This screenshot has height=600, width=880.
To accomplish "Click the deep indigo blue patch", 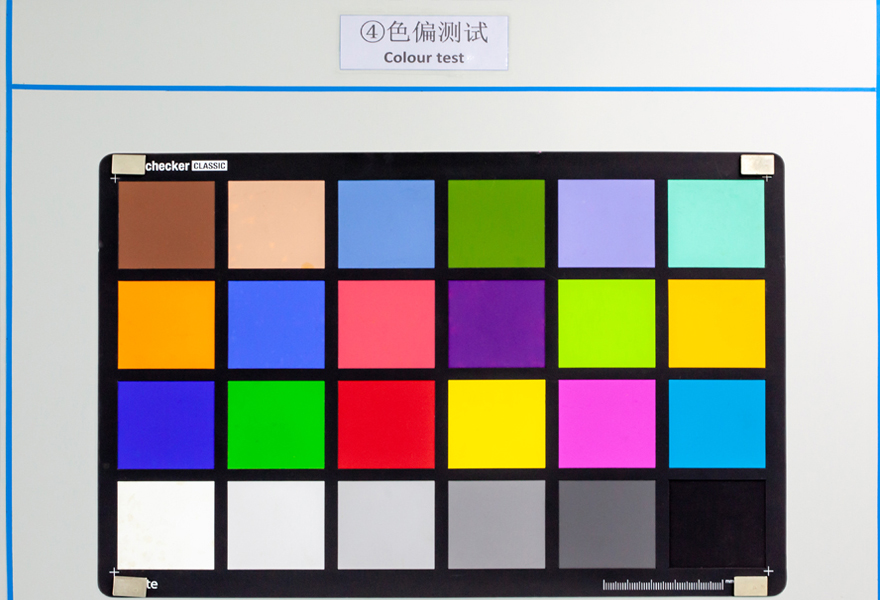I will tap(166, 425).
